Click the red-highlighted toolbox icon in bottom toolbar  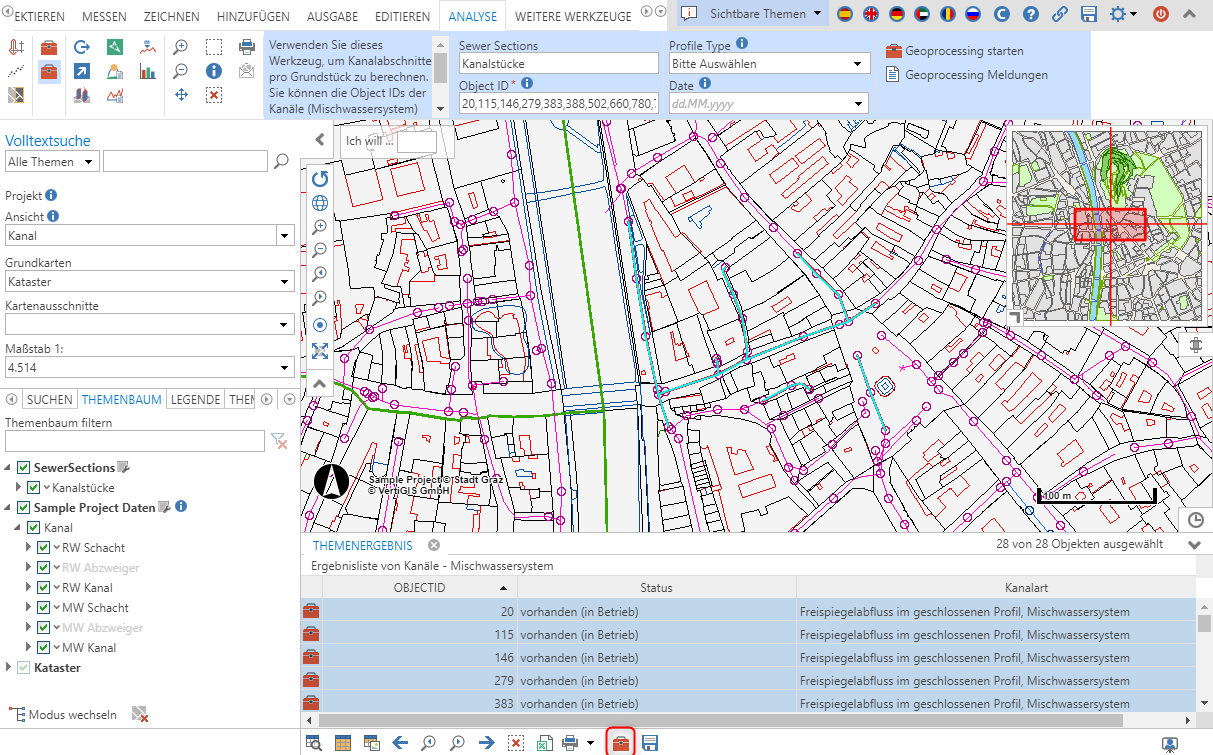point(620,743)
